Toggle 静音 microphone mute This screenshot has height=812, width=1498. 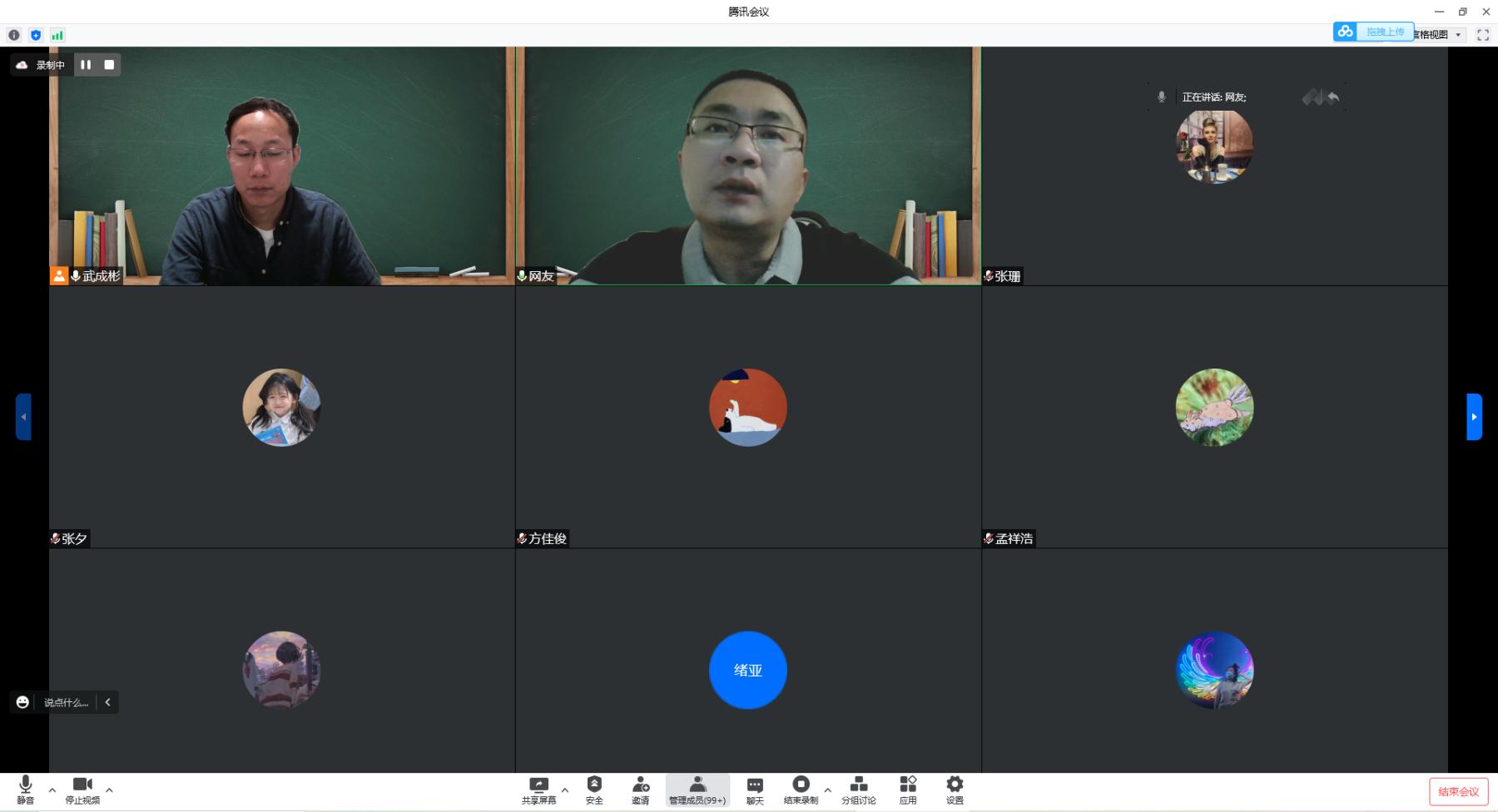coord(25,790)
